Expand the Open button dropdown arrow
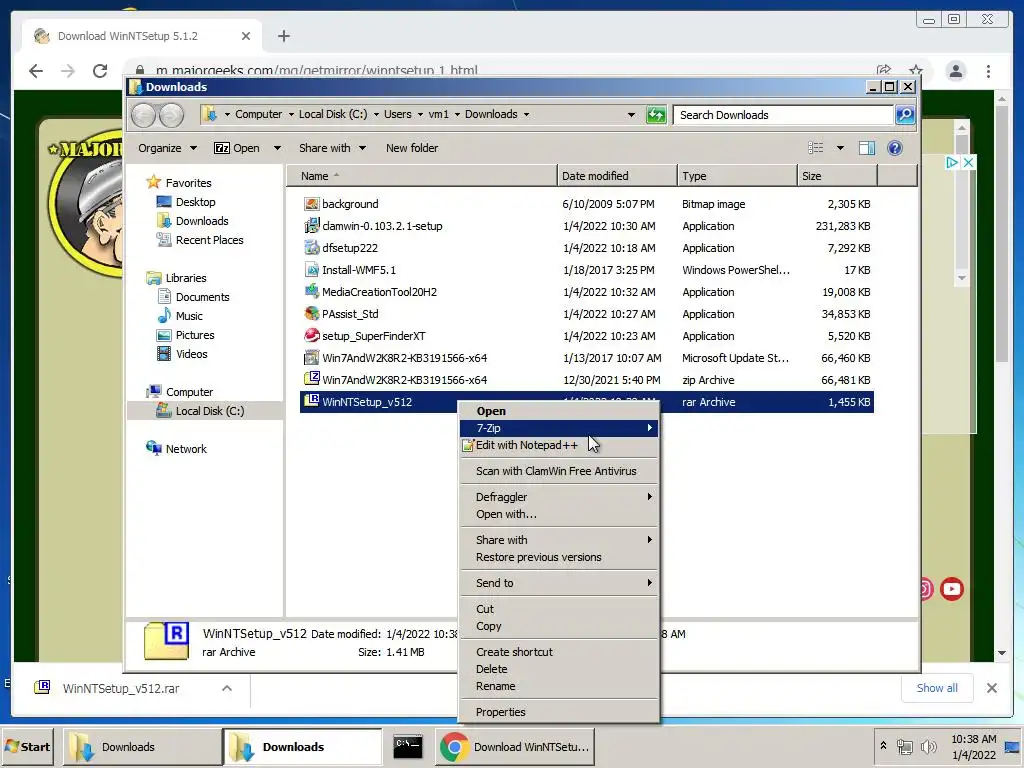1024x768 pixels. 277,148
